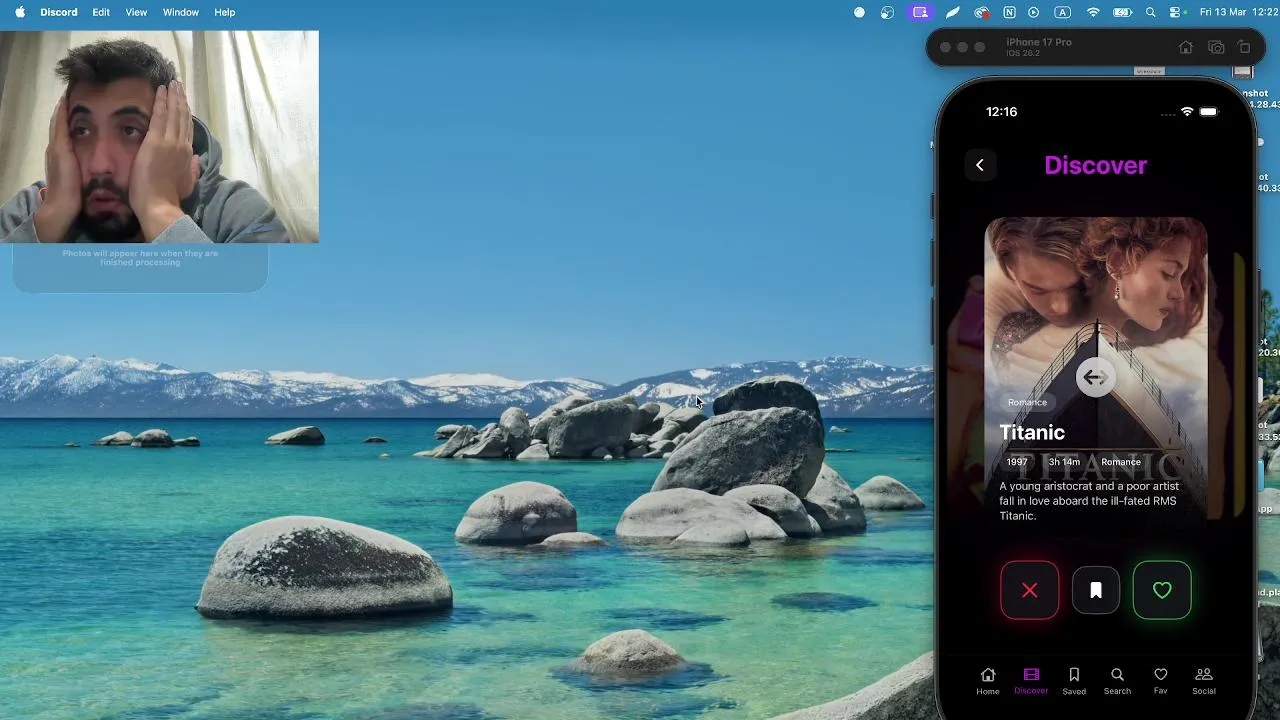Bookmark Titanic with the save button
The width and height of the screenshot is (1280, 720).
click(x=1096, y=590)
